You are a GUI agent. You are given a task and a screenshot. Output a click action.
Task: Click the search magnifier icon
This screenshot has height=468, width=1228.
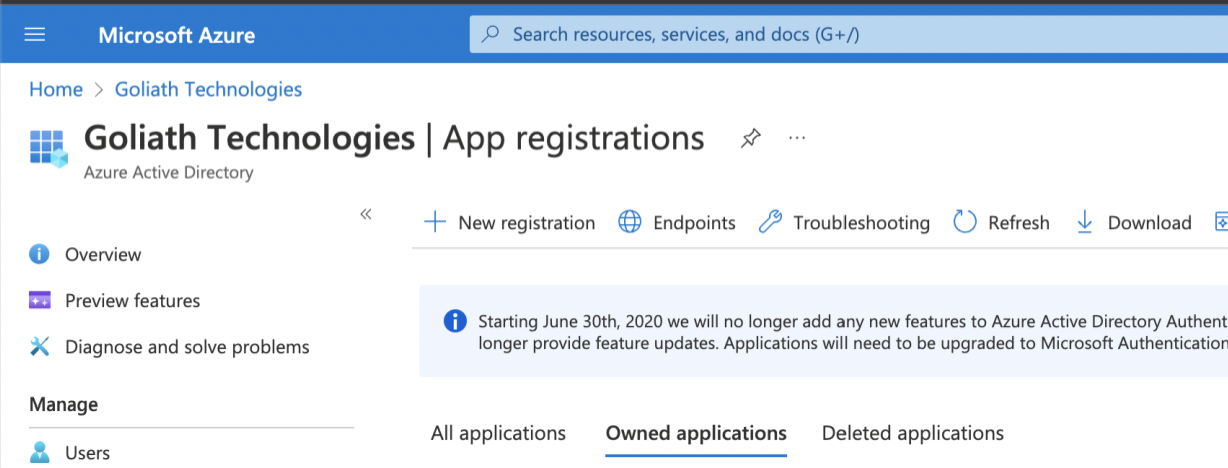(491, 34)
